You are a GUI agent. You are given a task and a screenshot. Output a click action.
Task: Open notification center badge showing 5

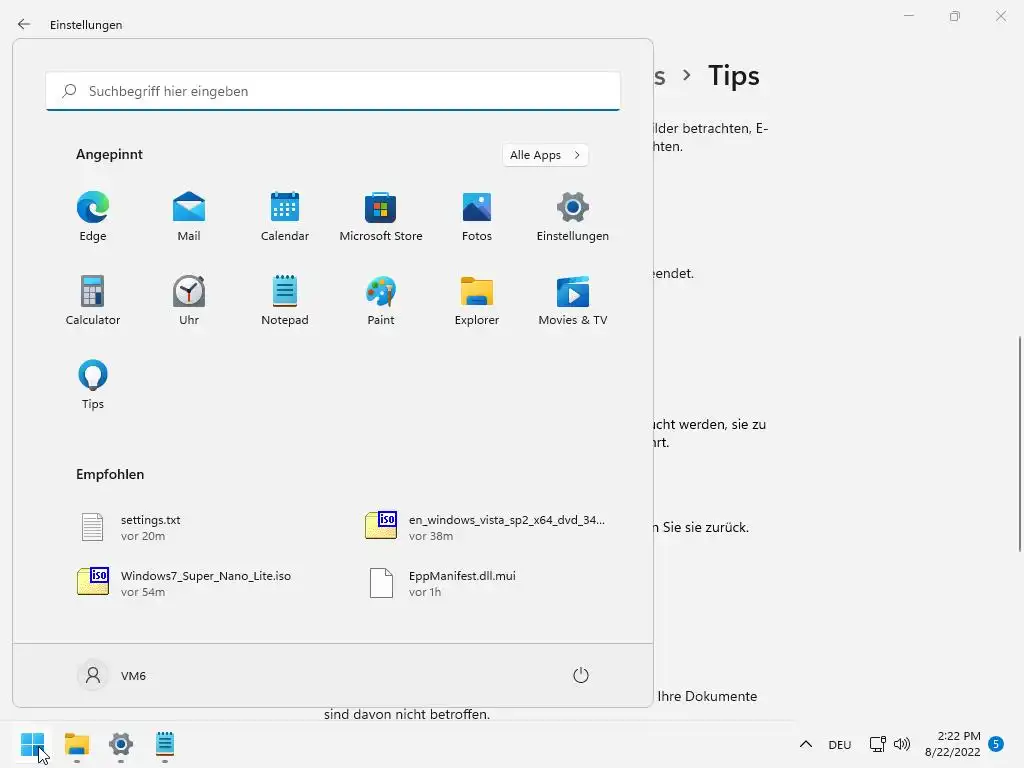[996, 744]
